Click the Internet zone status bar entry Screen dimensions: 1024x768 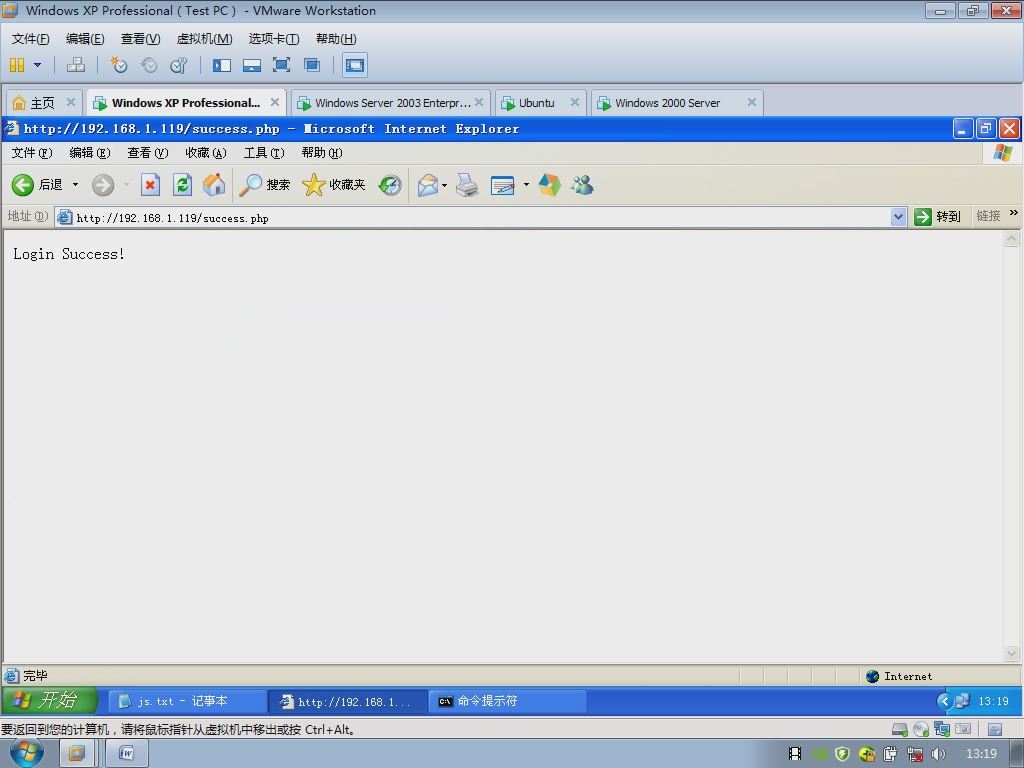pos(899,676)
